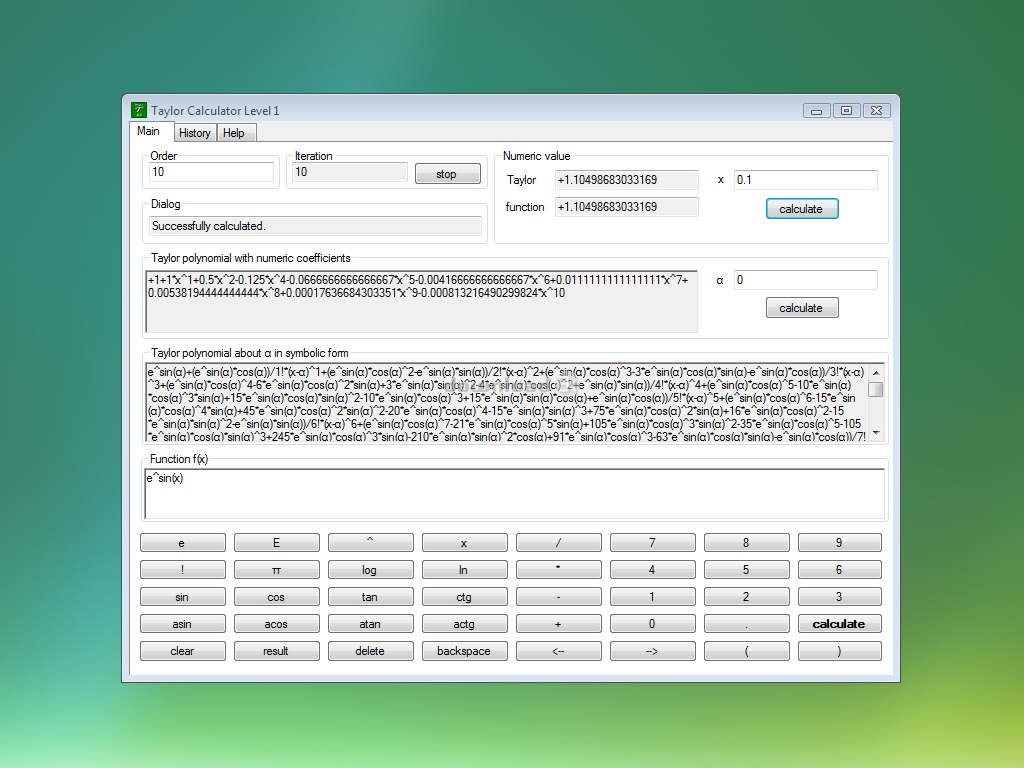Stop the iteration with the stop button
The width and height of the screenshot is (1024, 768).
tap(446, 174)
